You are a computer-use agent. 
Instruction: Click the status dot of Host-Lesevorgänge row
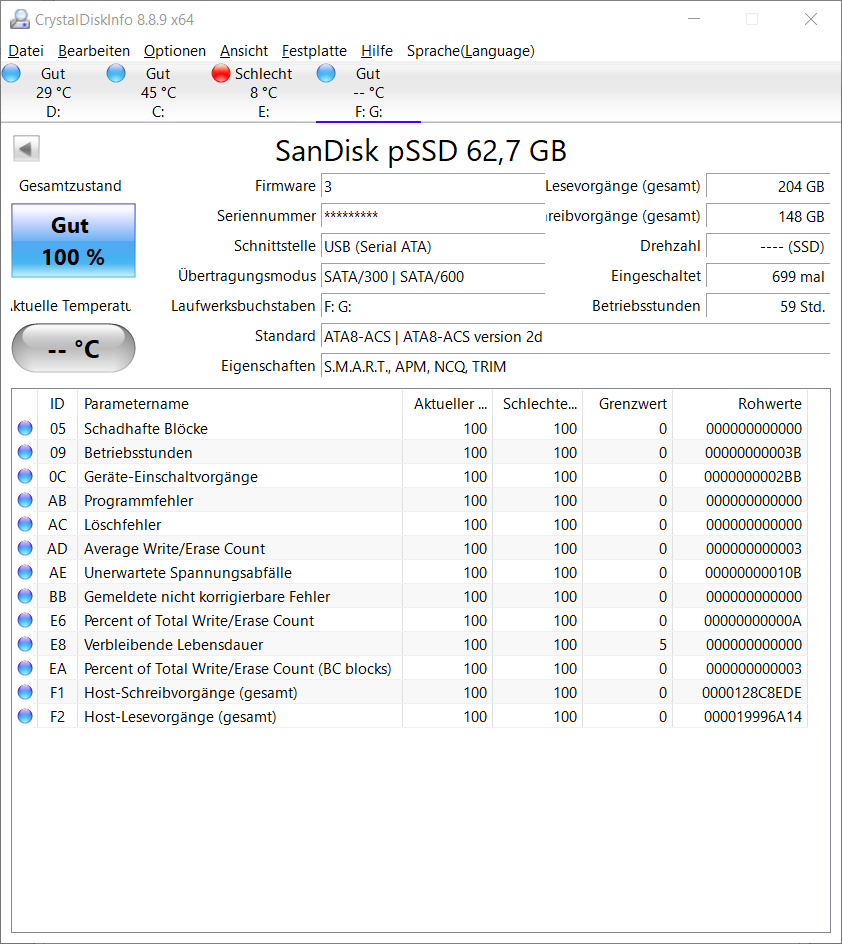(x=25, y=716)
